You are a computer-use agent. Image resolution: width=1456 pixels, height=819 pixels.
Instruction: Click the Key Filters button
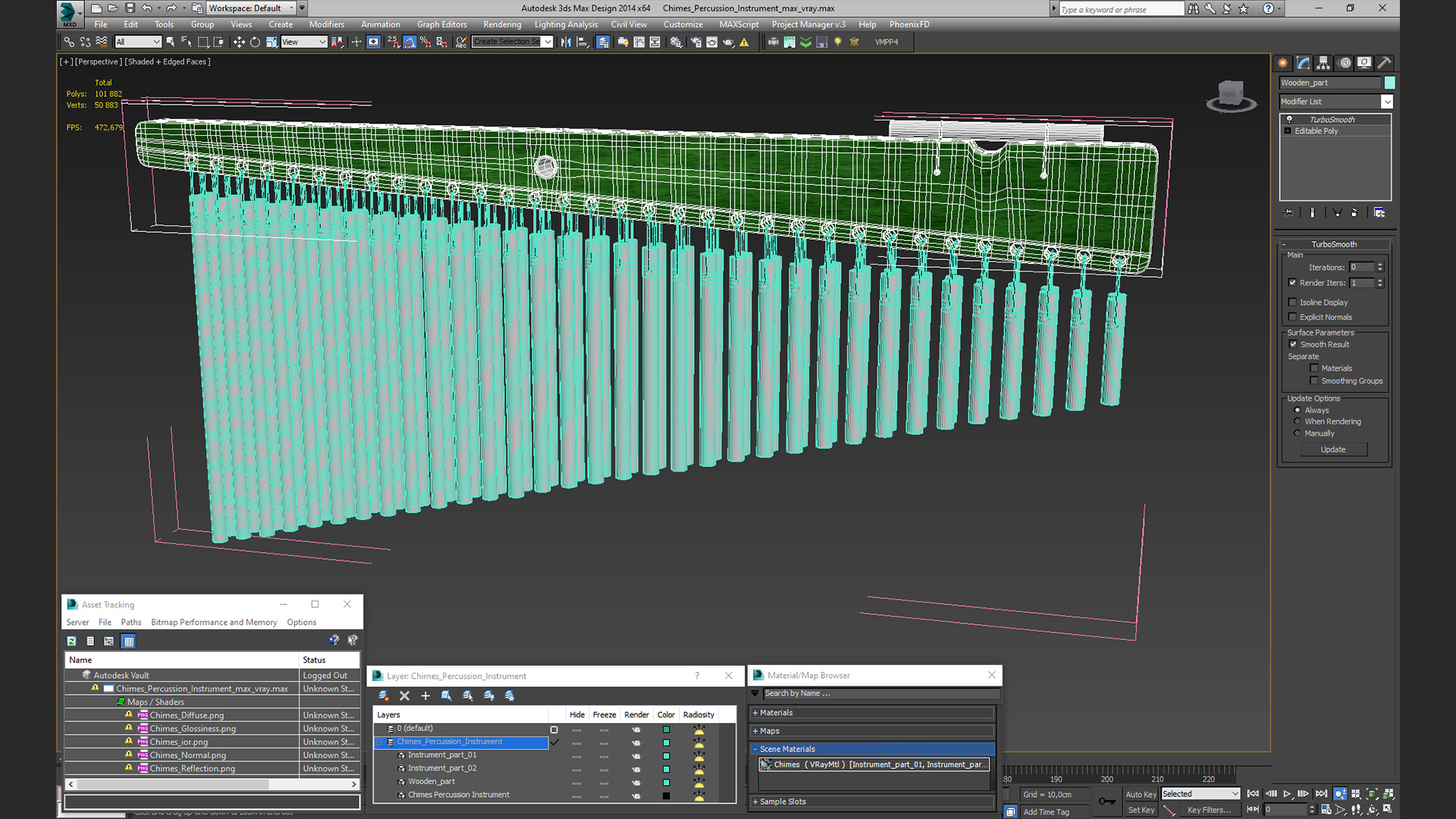coord(1210,810)
